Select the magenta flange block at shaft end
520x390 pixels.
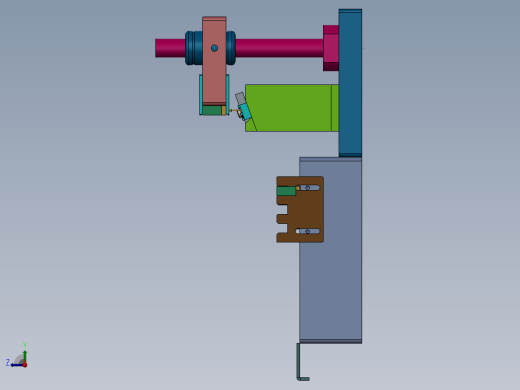331,48
